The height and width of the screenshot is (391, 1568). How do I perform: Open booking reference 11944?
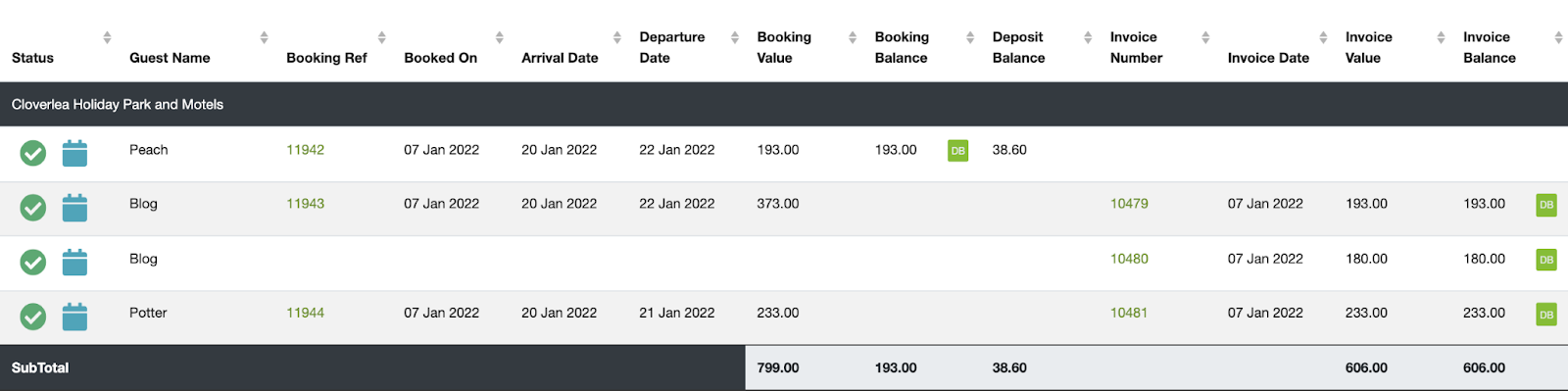(305, 313)
